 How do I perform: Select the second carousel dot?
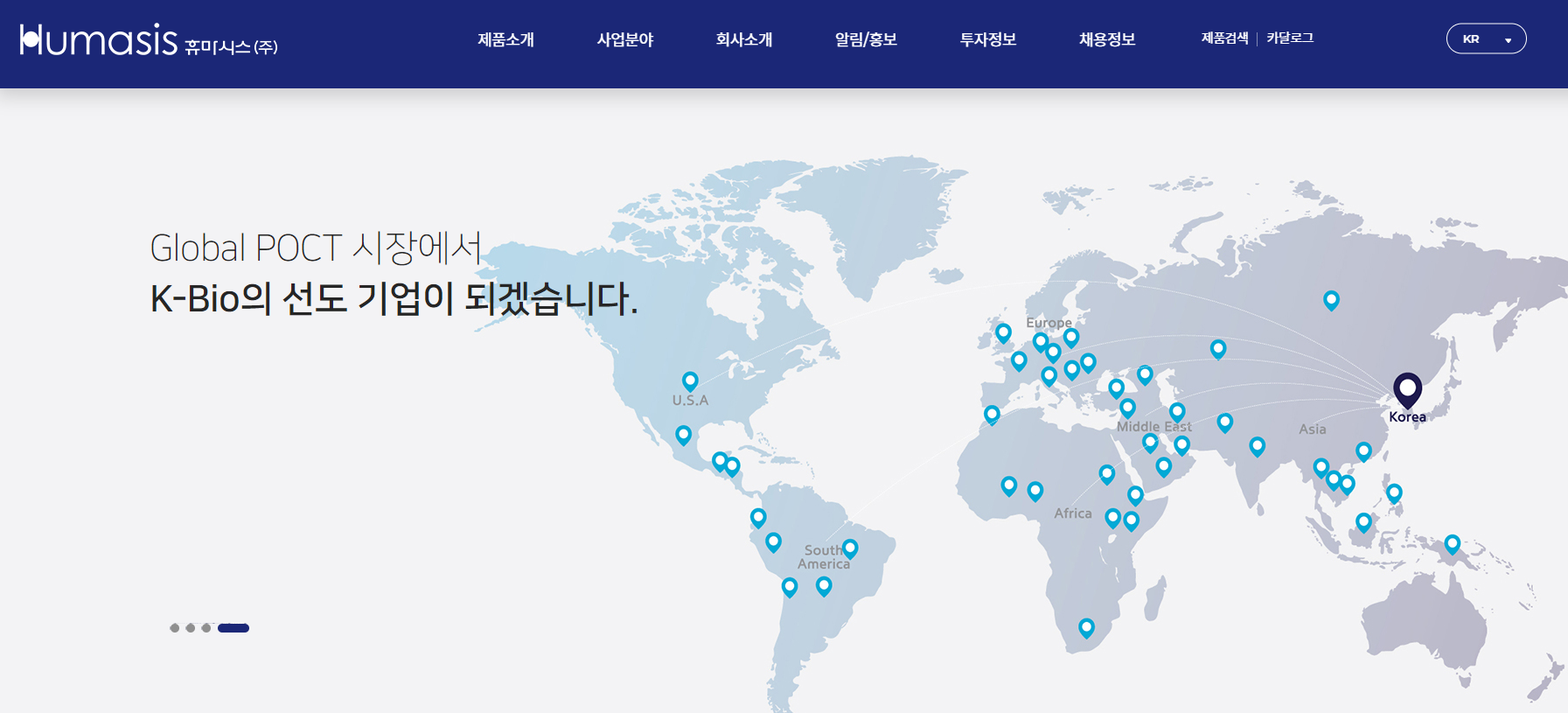pos(191,628)
